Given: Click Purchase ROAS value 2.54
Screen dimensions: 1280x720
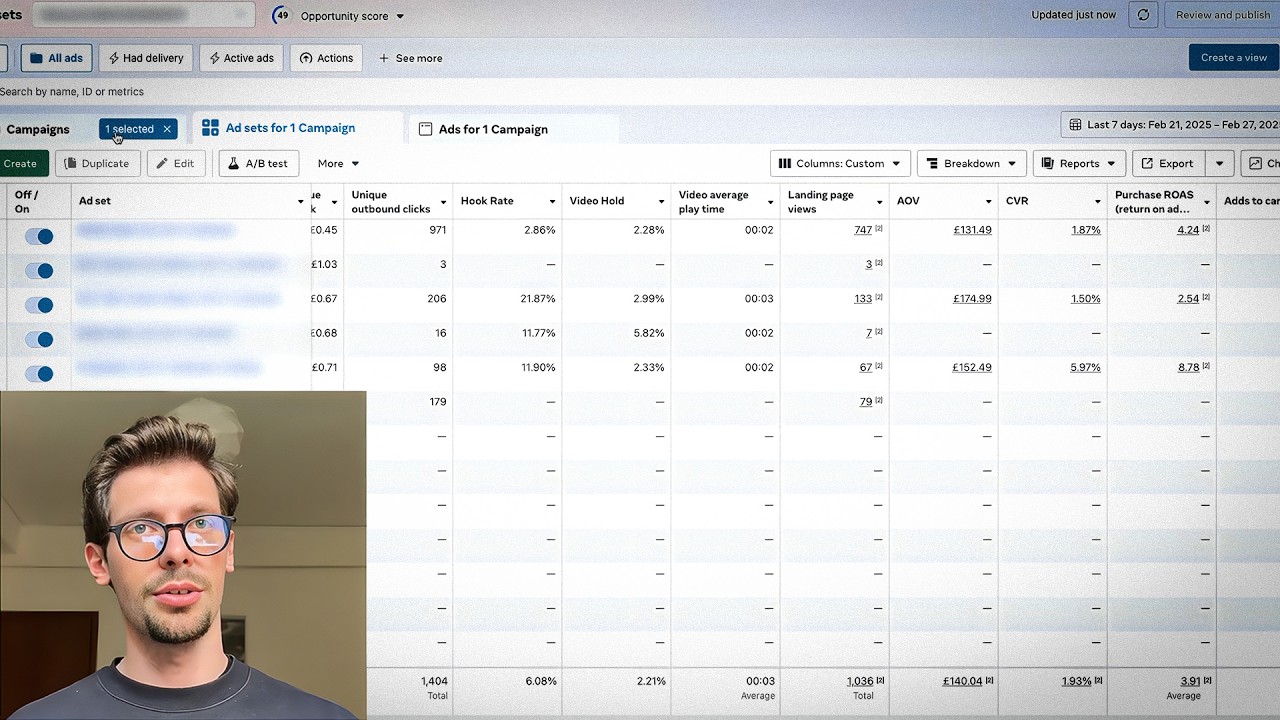Looking at the screenshot, I should [1188, 299].
